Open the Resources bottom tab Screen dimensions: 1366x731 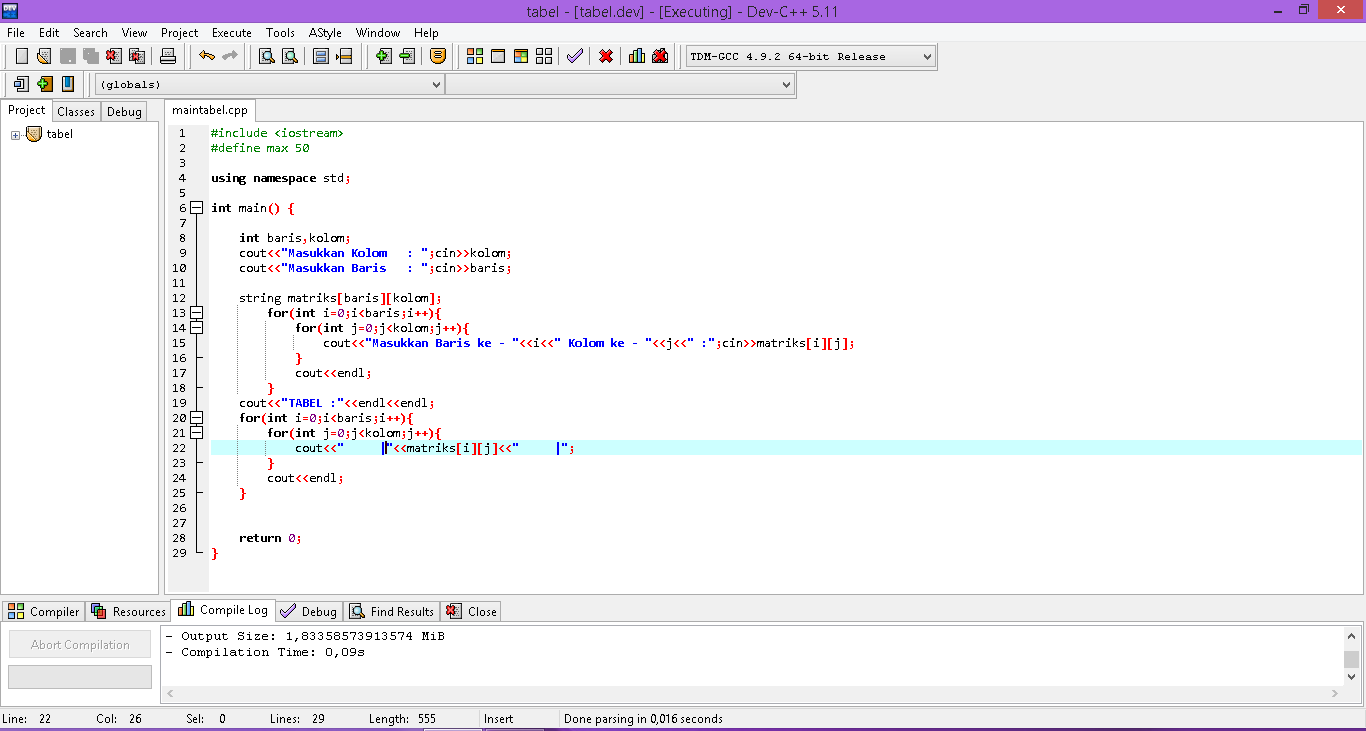[x=128, y=611]
